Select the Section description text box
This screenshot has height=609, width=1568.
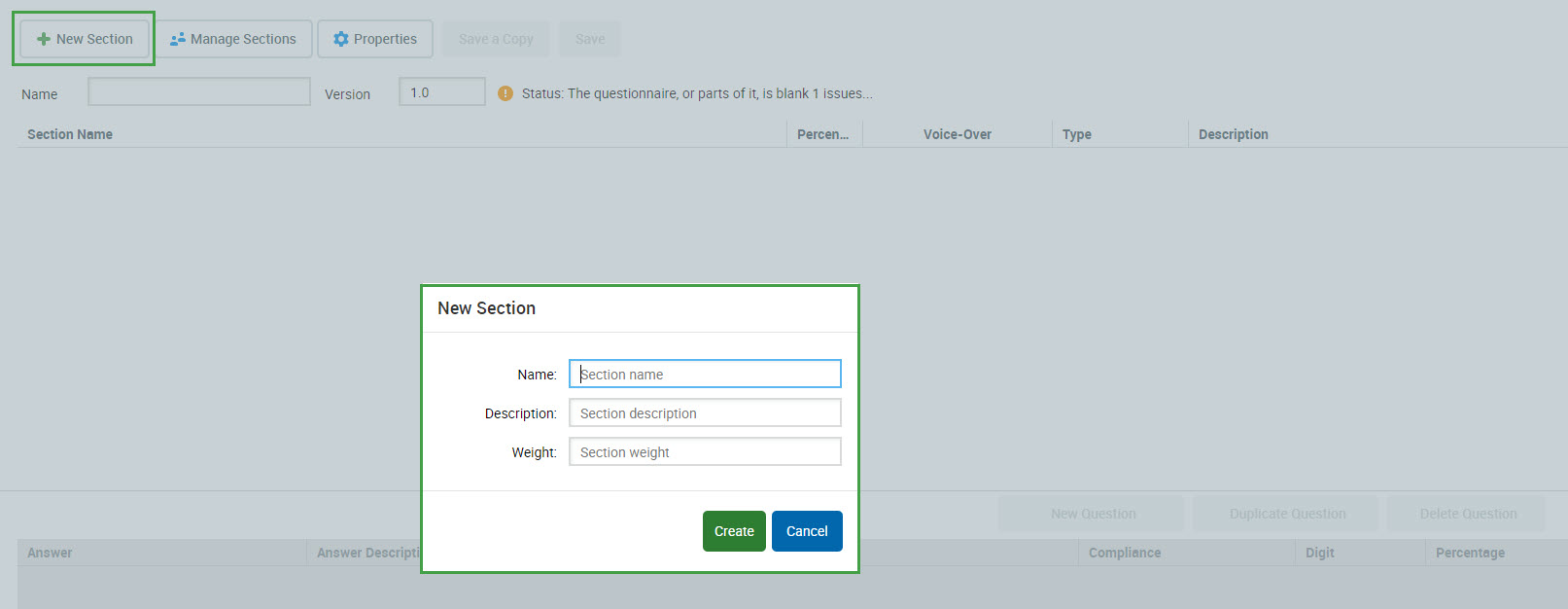[705, 413]
